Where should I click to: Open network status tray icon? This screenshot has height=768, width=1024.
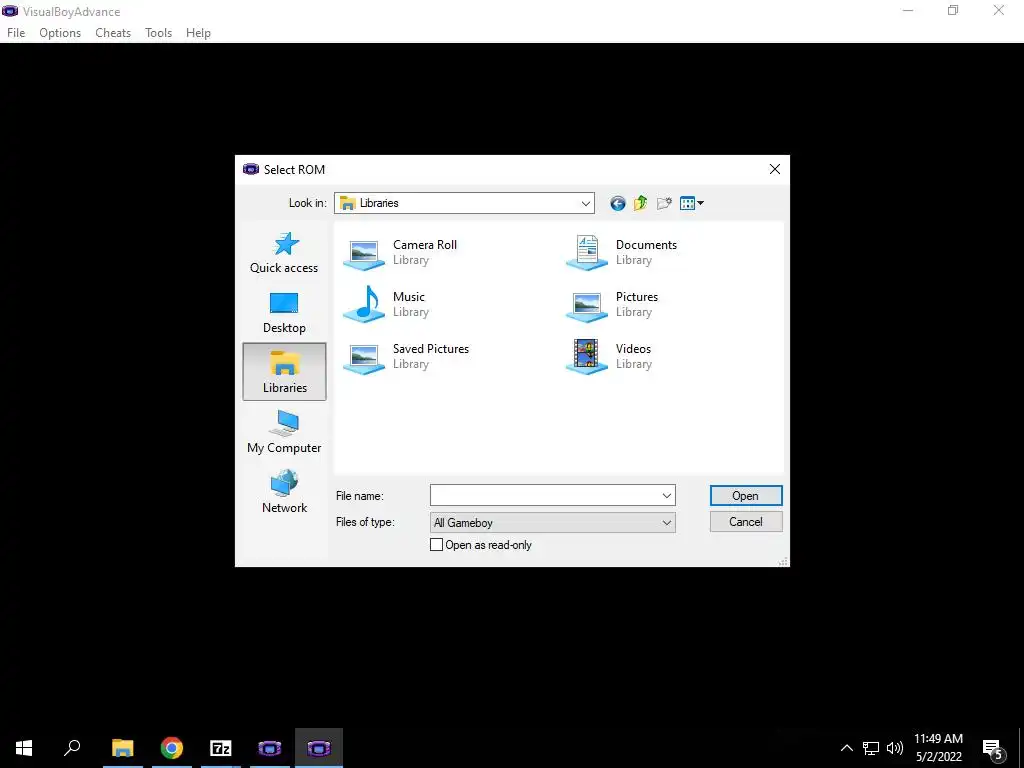(x=871, y=748)
